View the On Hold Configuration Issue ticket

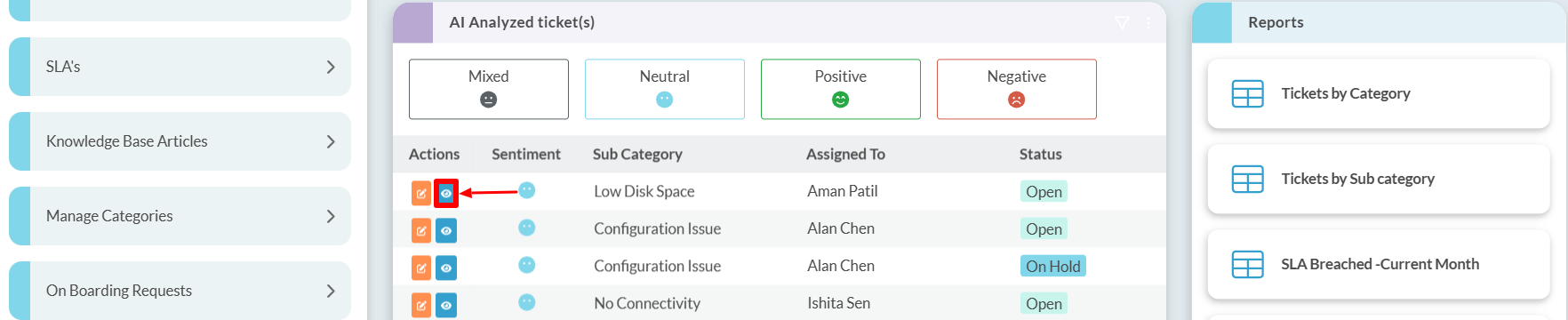(446, 268)
